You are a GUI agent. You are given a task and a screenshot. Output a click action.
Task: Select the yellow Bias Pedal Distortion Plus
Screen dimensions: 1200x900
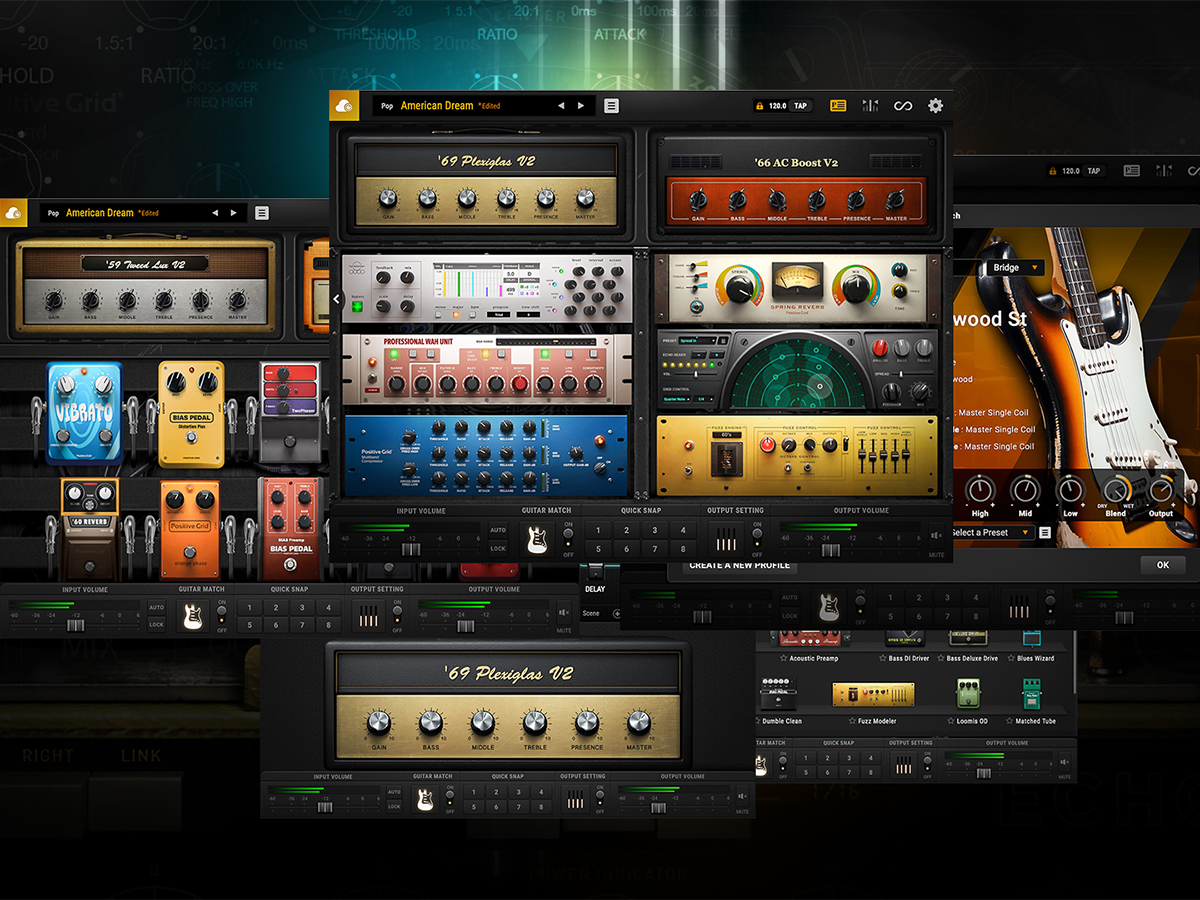(191, 414)
